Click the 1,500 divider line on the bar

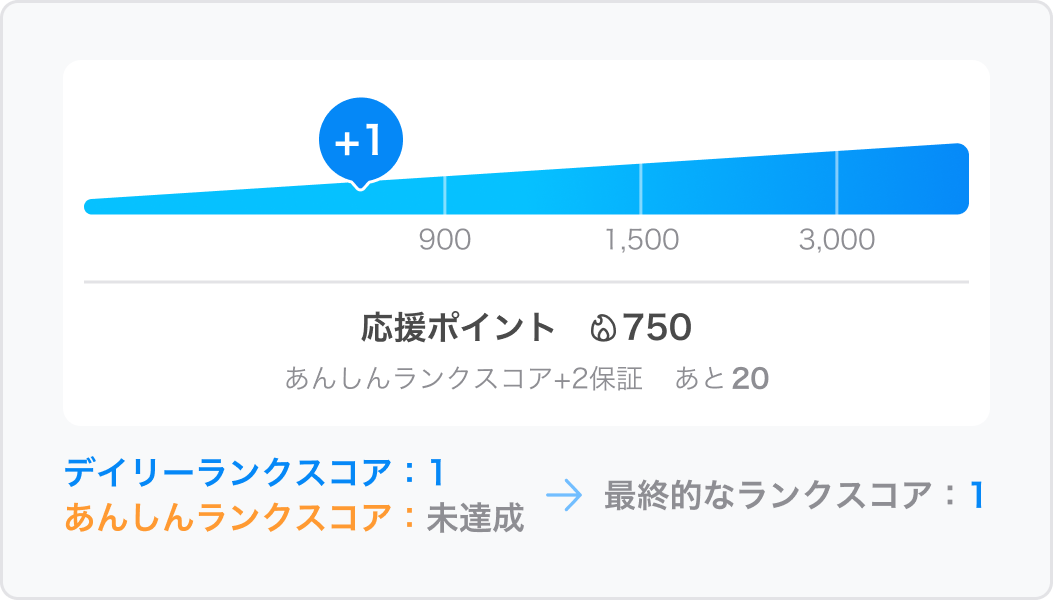(x=641, y=189)
